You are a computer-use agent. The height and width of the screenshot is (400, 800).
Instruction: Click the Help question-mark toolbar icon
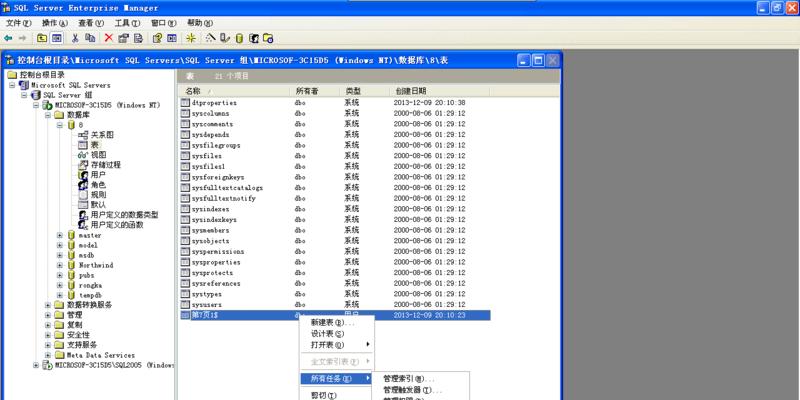[157, 38]
